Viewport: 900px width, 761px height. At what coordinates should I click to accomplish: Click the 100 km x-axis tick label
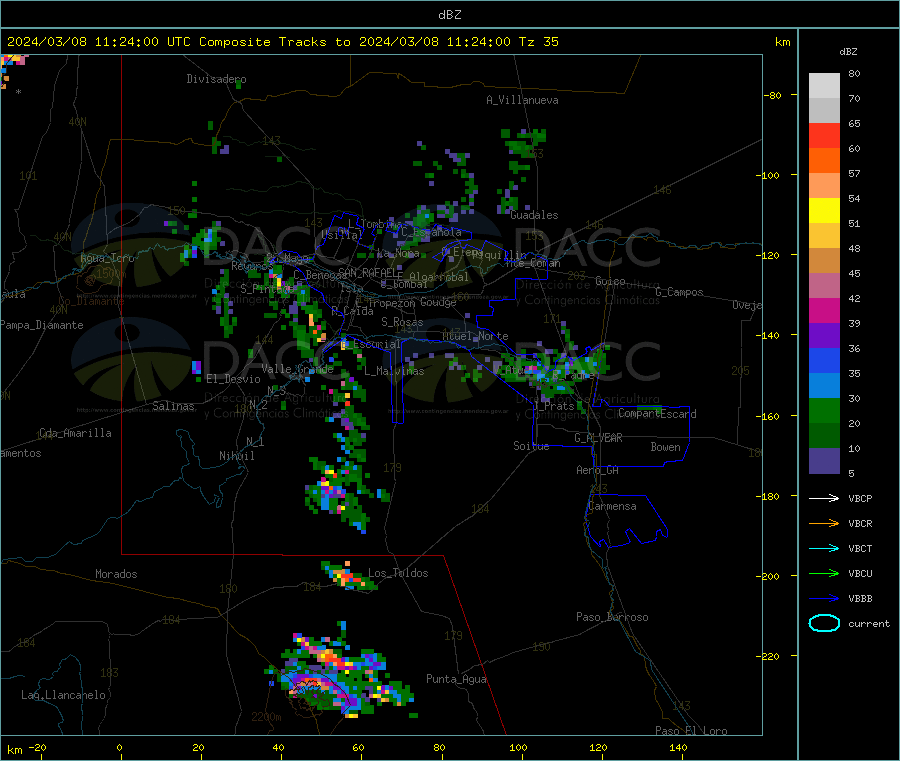518,747
